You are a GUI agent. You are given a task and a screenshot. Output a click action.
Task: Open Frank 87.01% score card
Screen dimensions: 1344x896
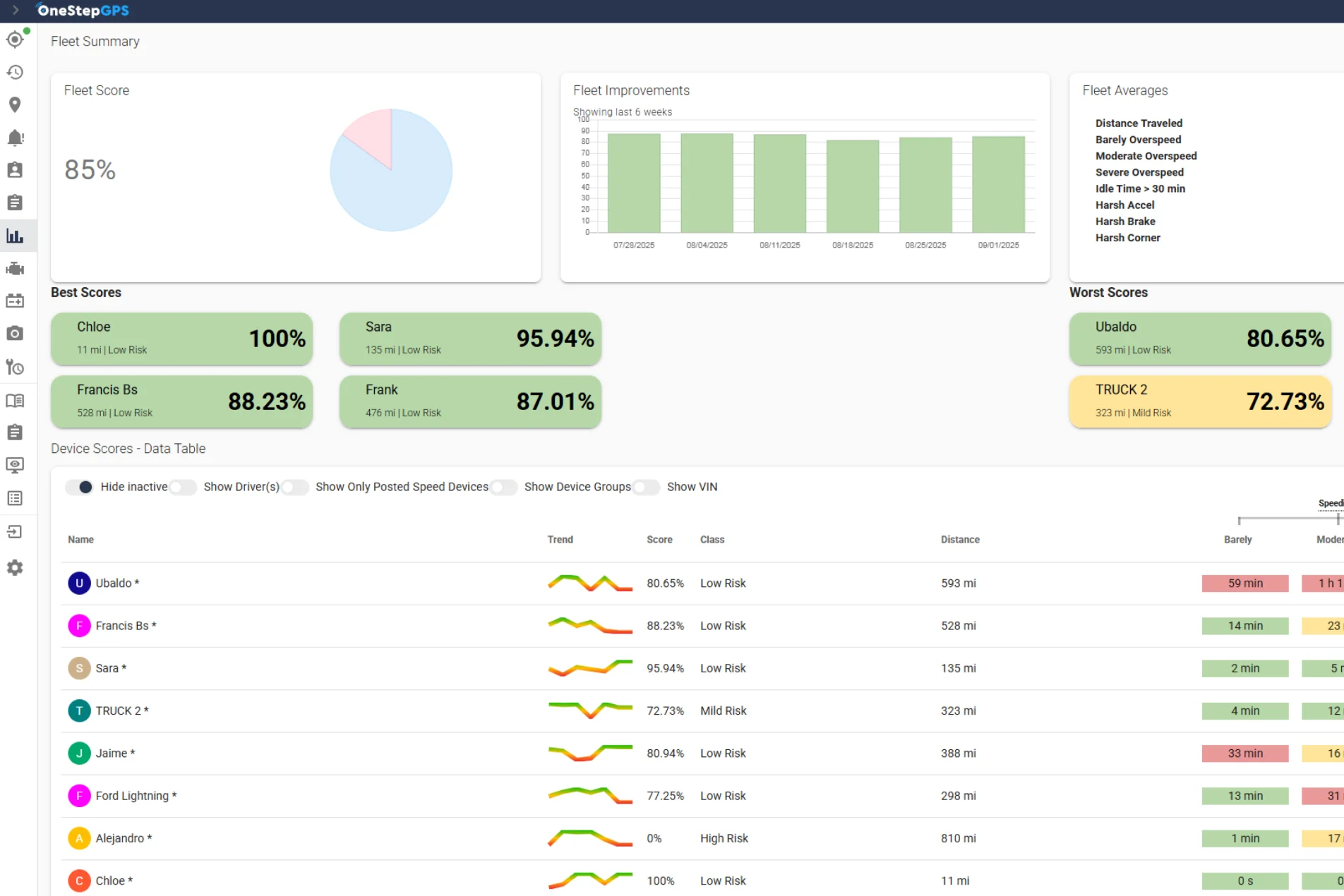click(x=470, y=401)
